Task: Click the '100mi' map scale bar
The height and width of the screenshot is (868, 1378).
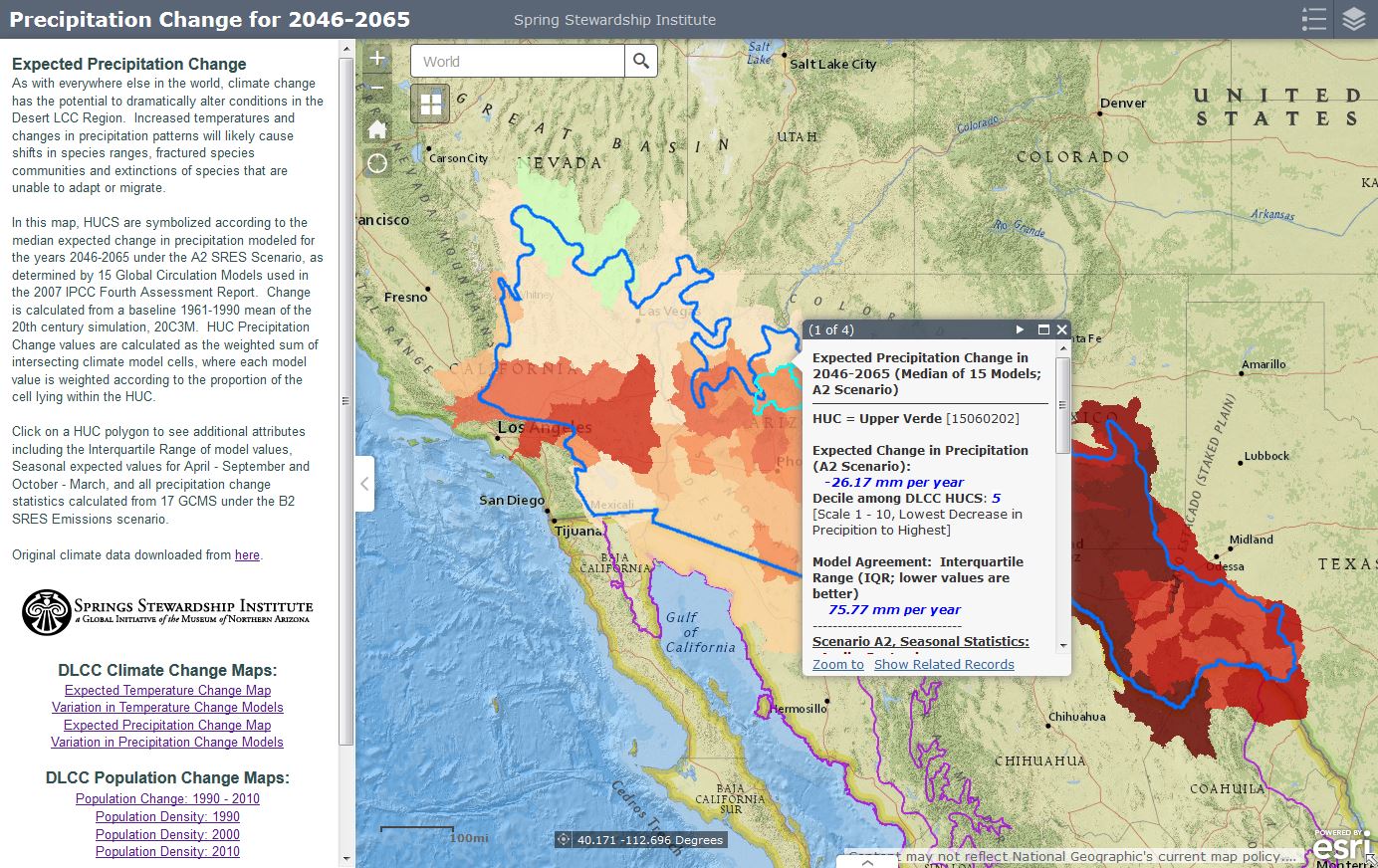Action: pyautogui.click(x=436, y=834)
